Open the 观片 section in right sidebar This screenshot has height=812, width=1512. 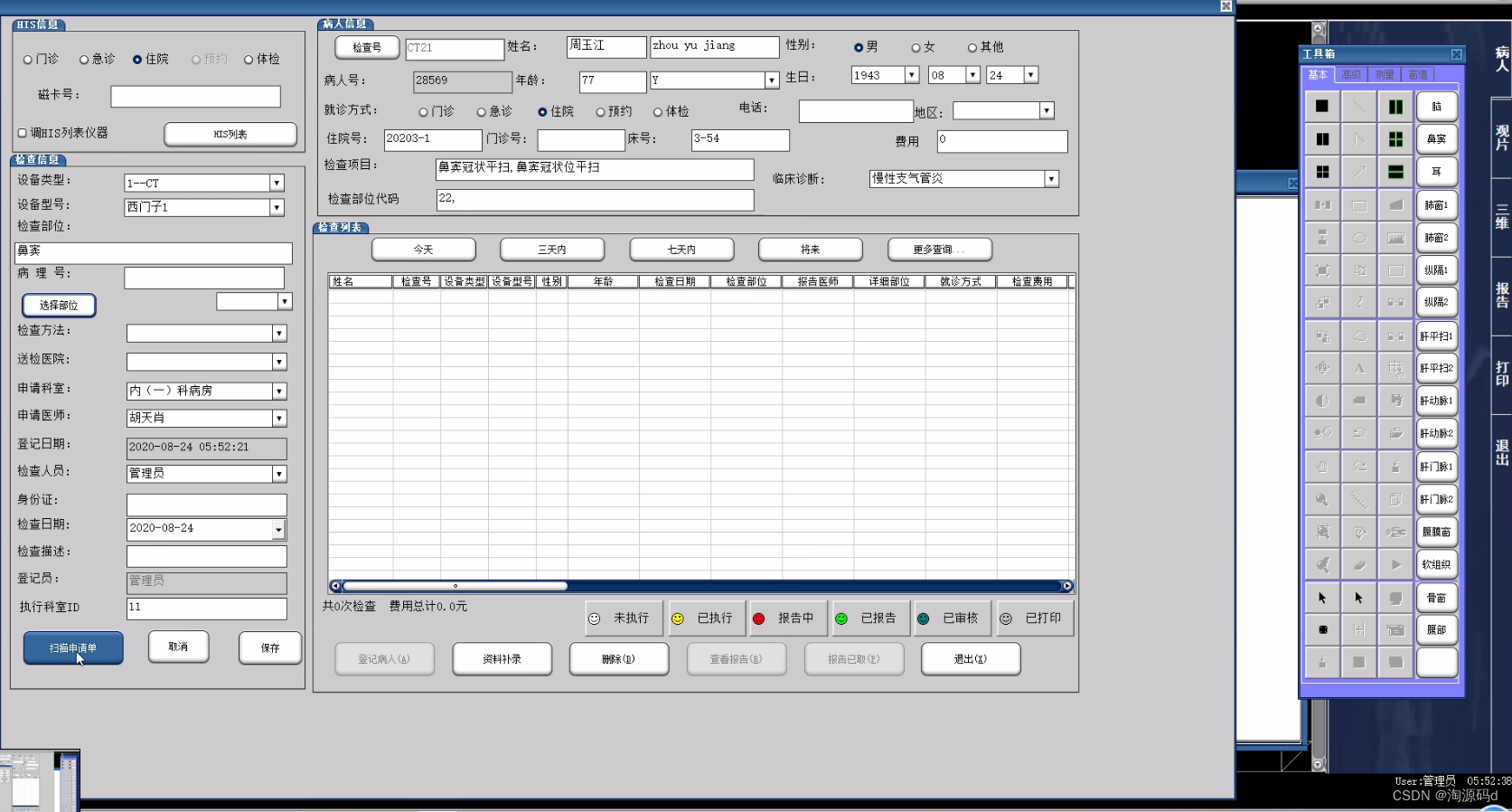point(1501,137)
